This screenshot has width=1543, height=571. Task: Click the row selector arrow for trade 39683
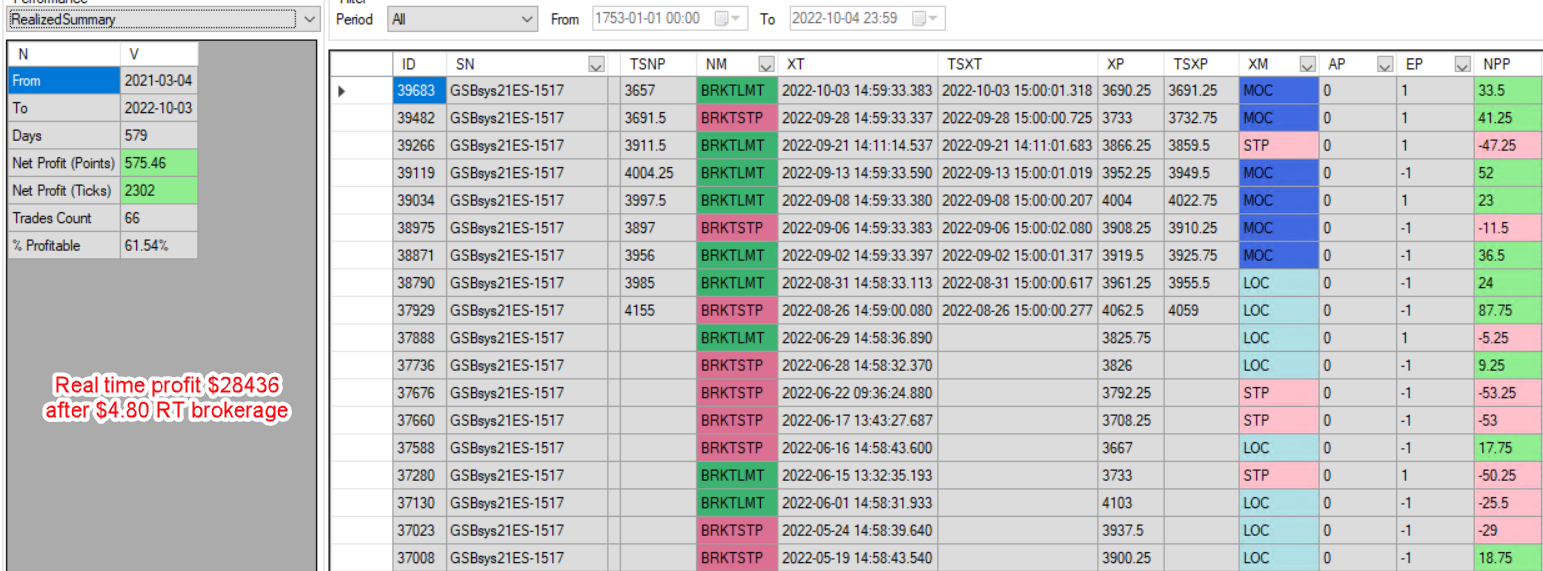point(342,91)
